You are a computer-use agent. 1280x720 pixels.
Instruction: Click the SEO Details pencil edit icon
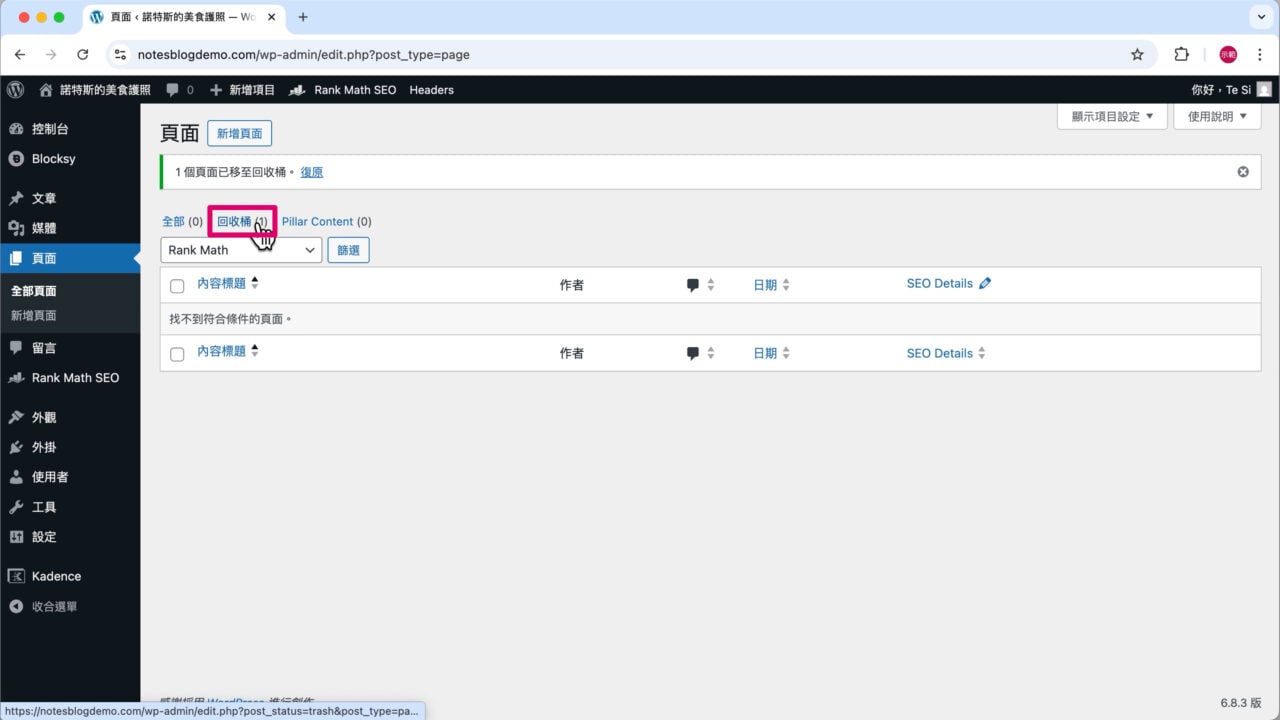[985, 284]
